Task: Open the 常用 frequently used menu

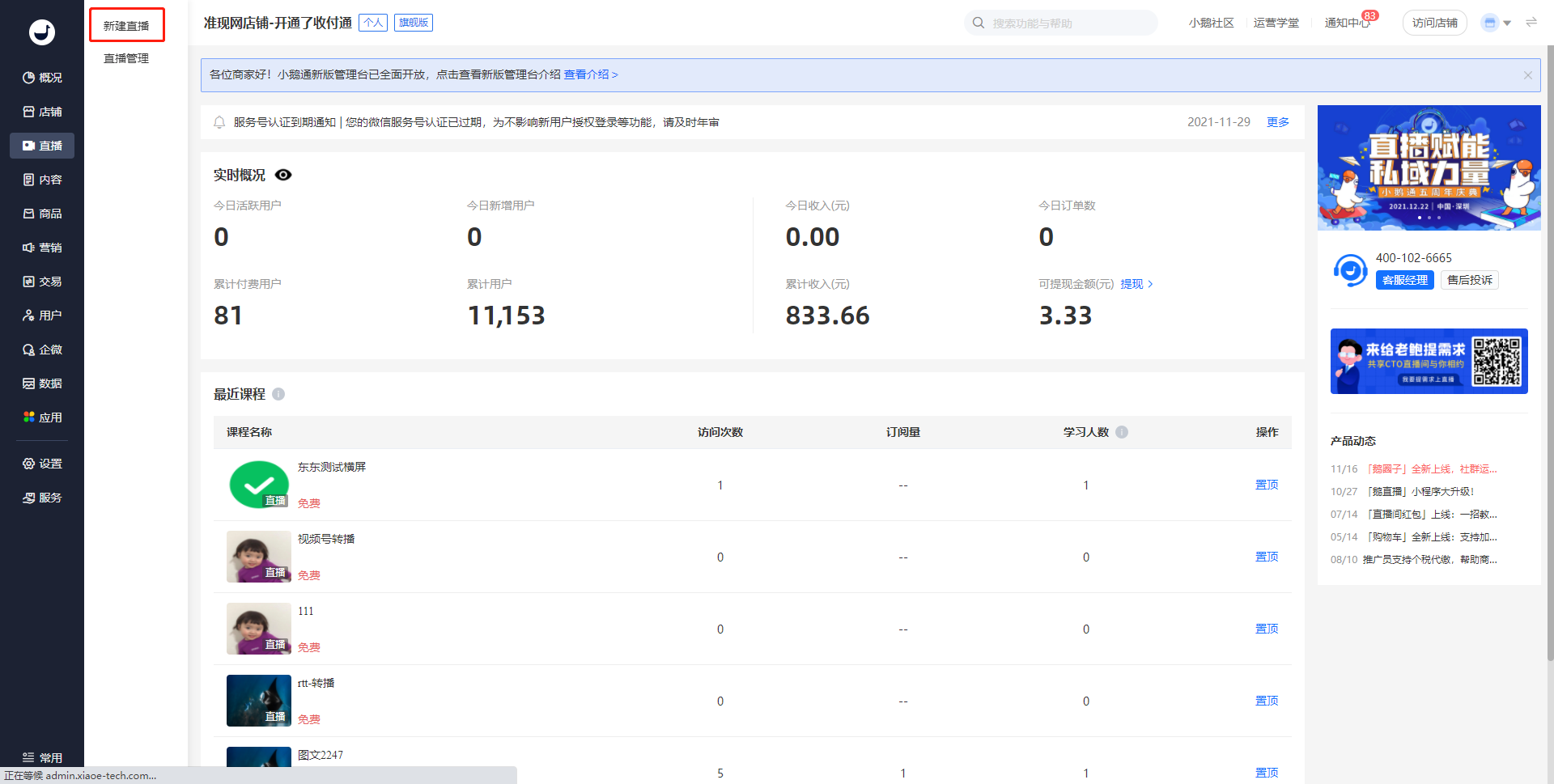Action: point(42,758)
